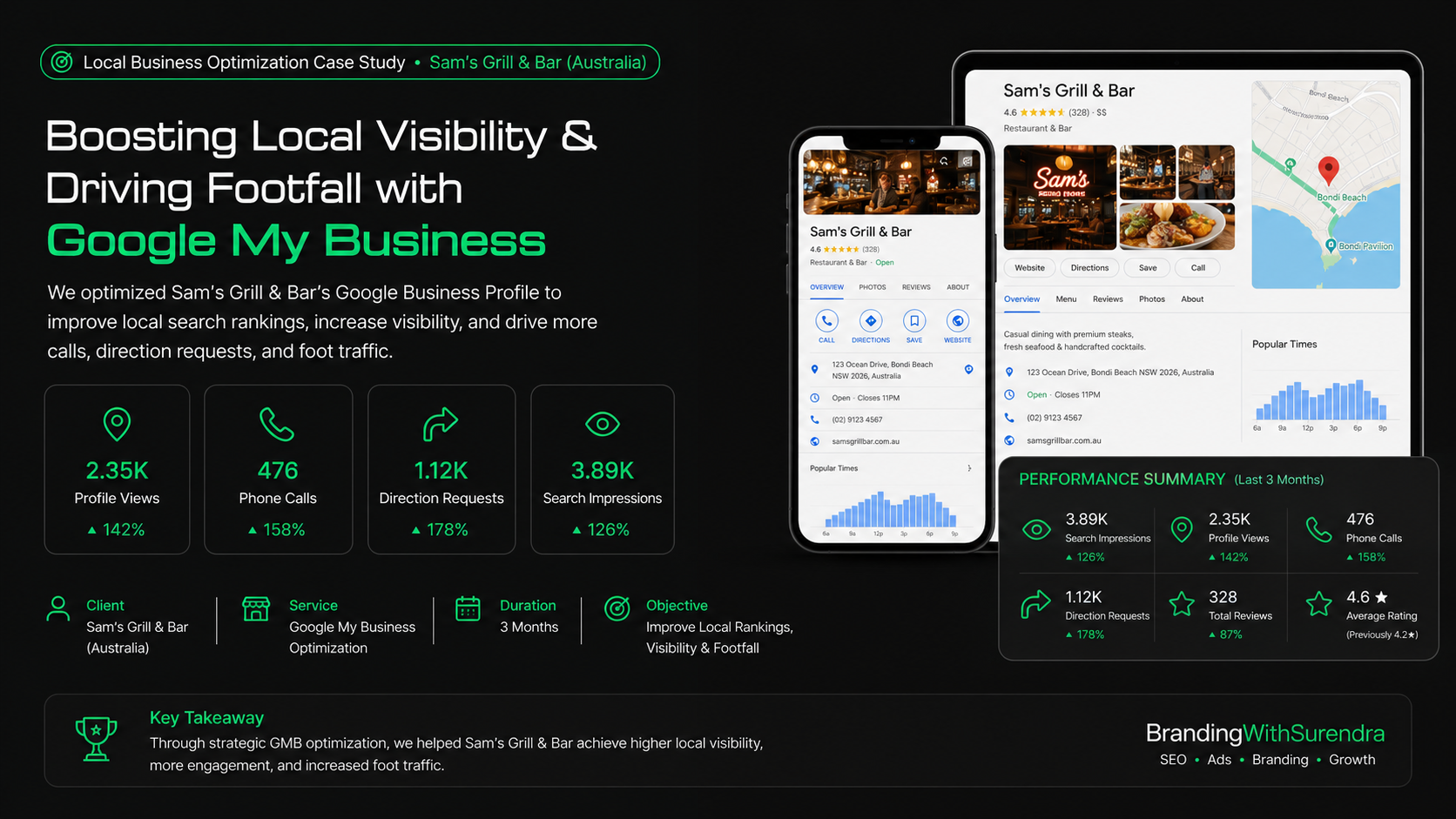1456x819 pixels.
Task: Switch to the Reviews tab on the tablet
Action: click(1108, 299)
